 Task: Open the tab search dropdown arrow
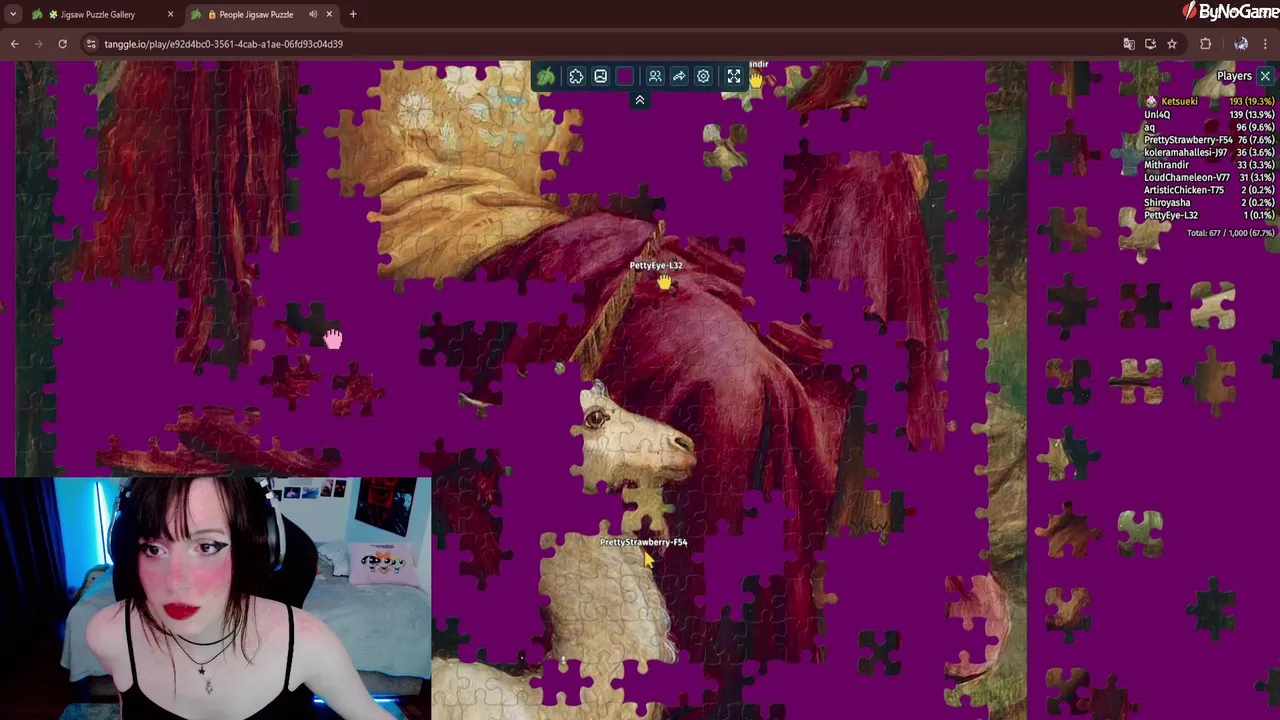12,14
